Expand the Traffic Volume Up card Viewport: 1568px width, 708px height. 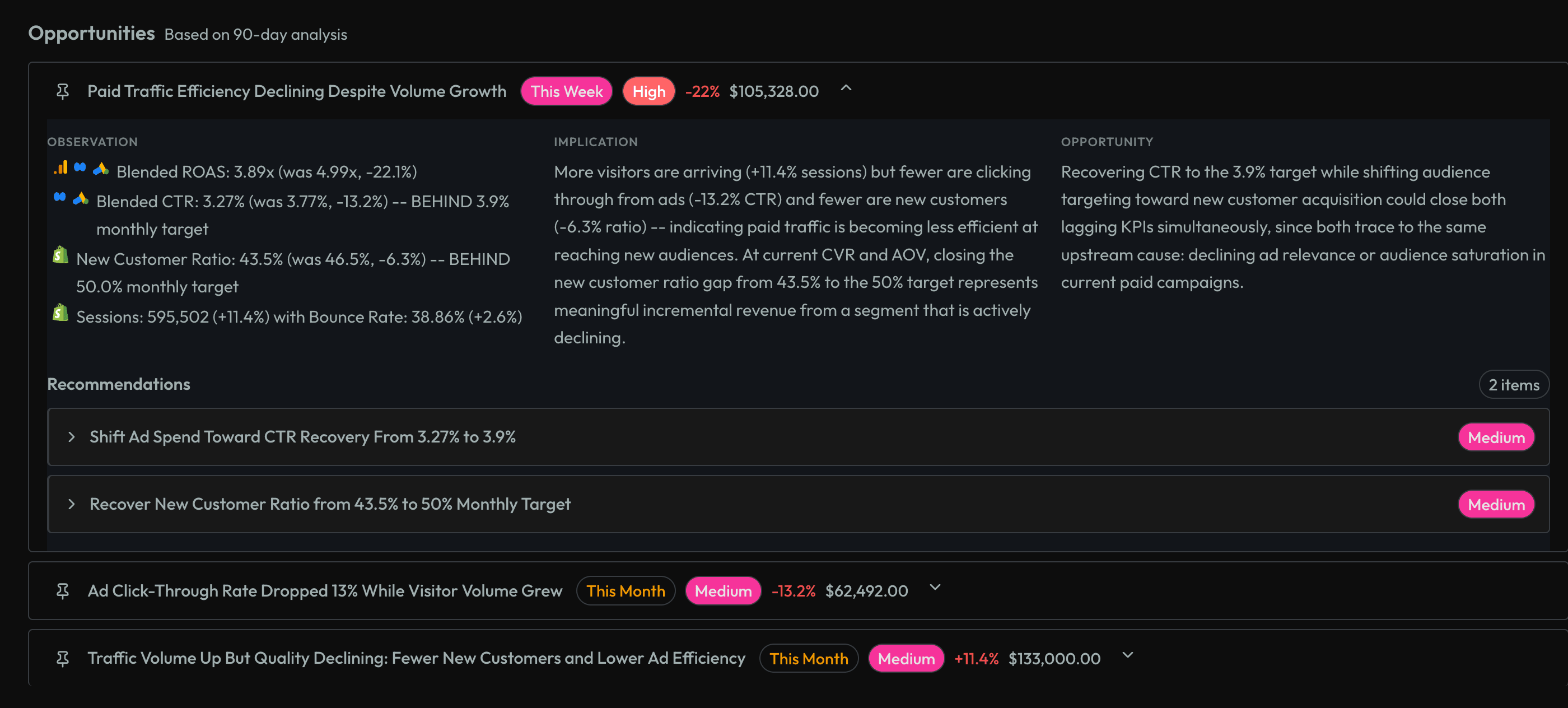[1127, 656]
